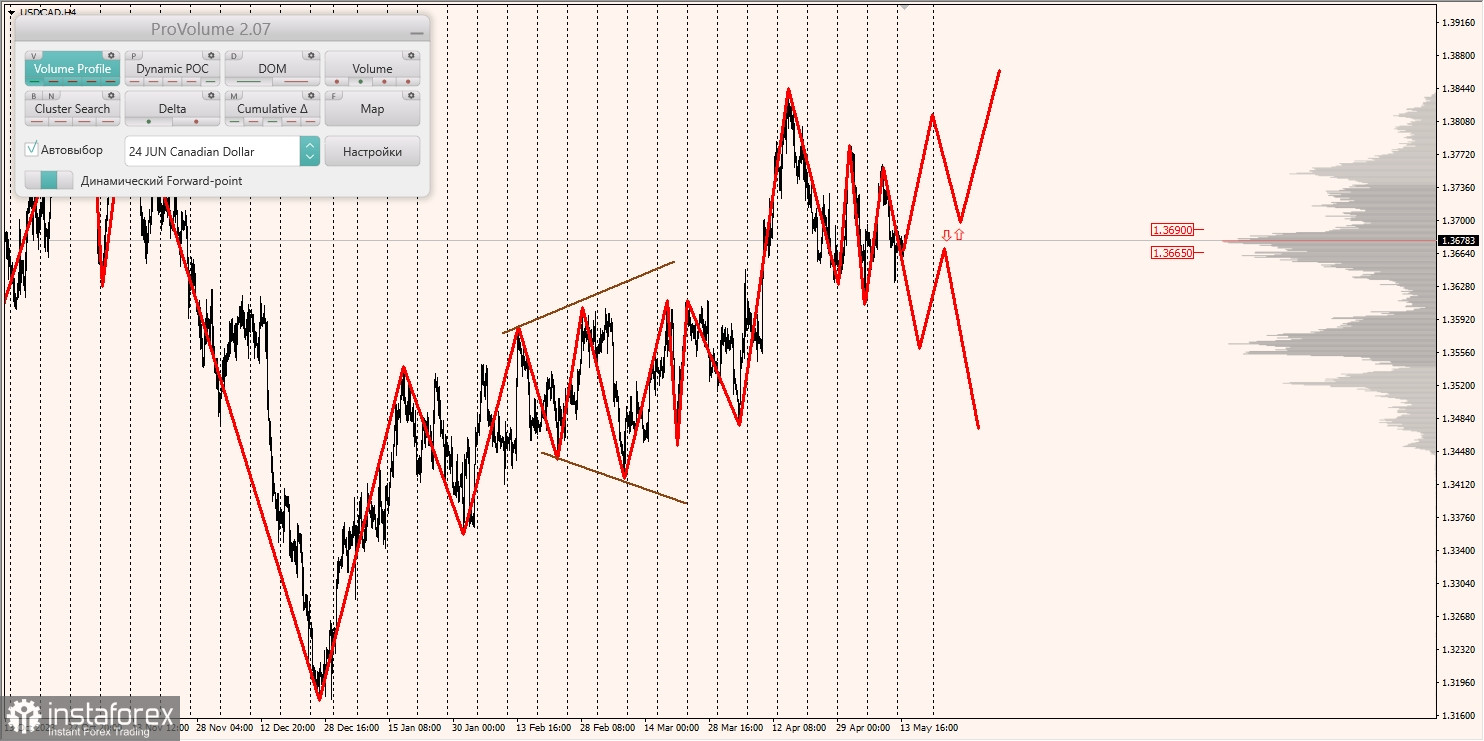
Task: Click the V hotkey tag on Volume Profile
Action: pos(34,56)
